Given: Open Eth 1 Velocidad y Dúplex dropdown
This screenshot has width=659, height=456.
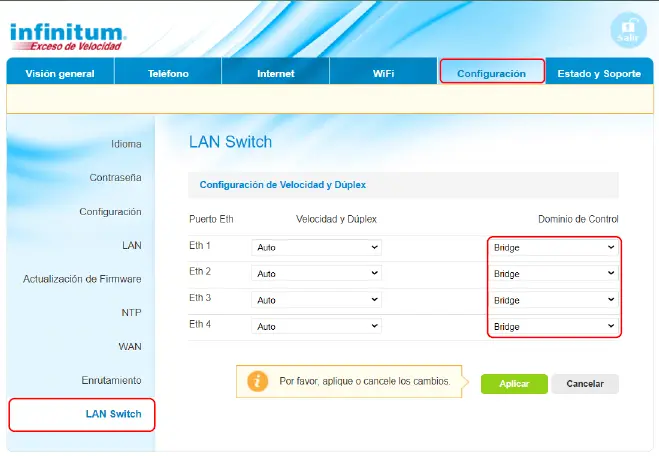Looking at the screenshot, I should pyautogui.click(x=316, y=247).
